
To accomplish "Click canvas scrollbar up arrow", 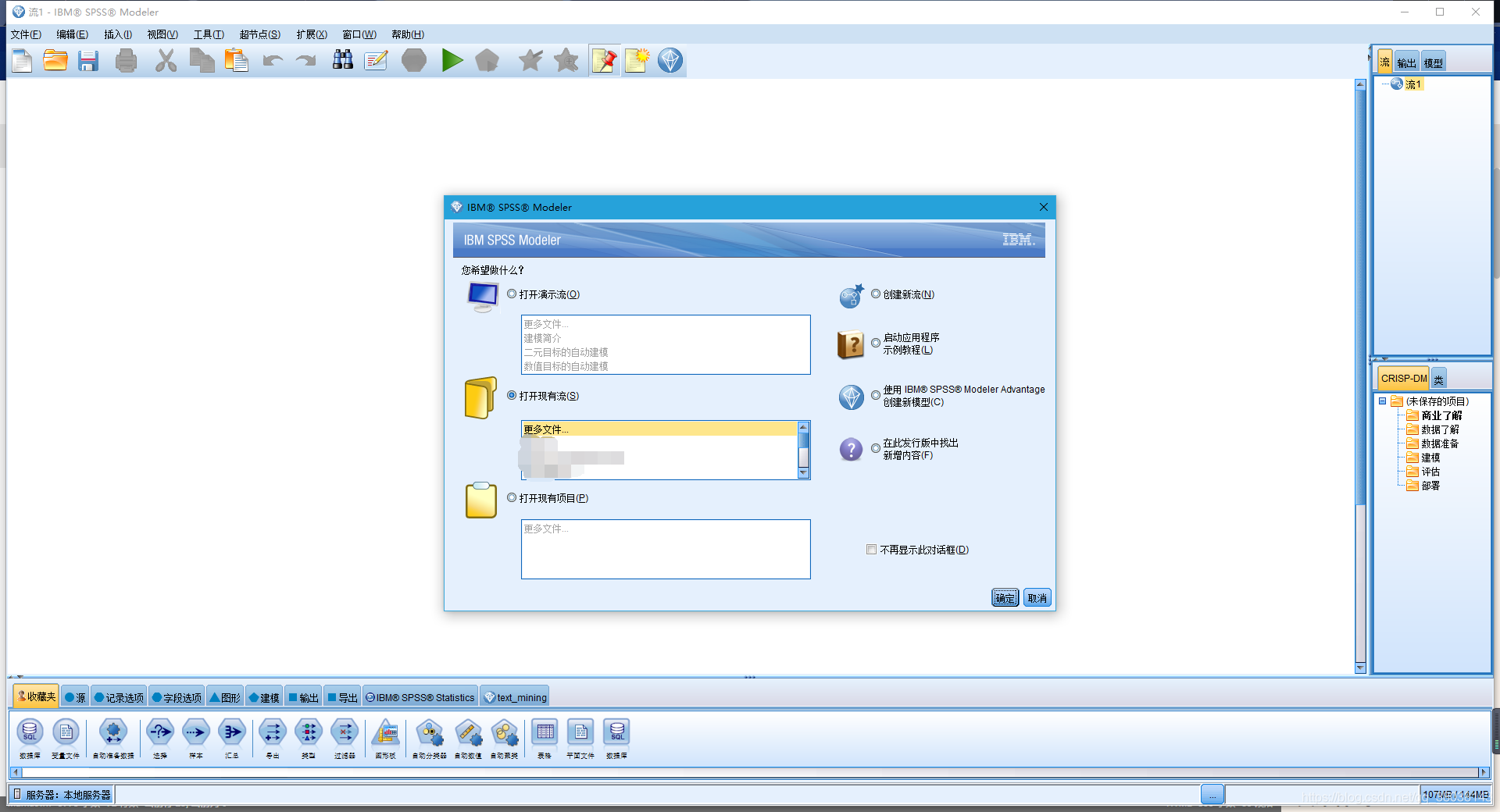I will tap(1360, 84).
